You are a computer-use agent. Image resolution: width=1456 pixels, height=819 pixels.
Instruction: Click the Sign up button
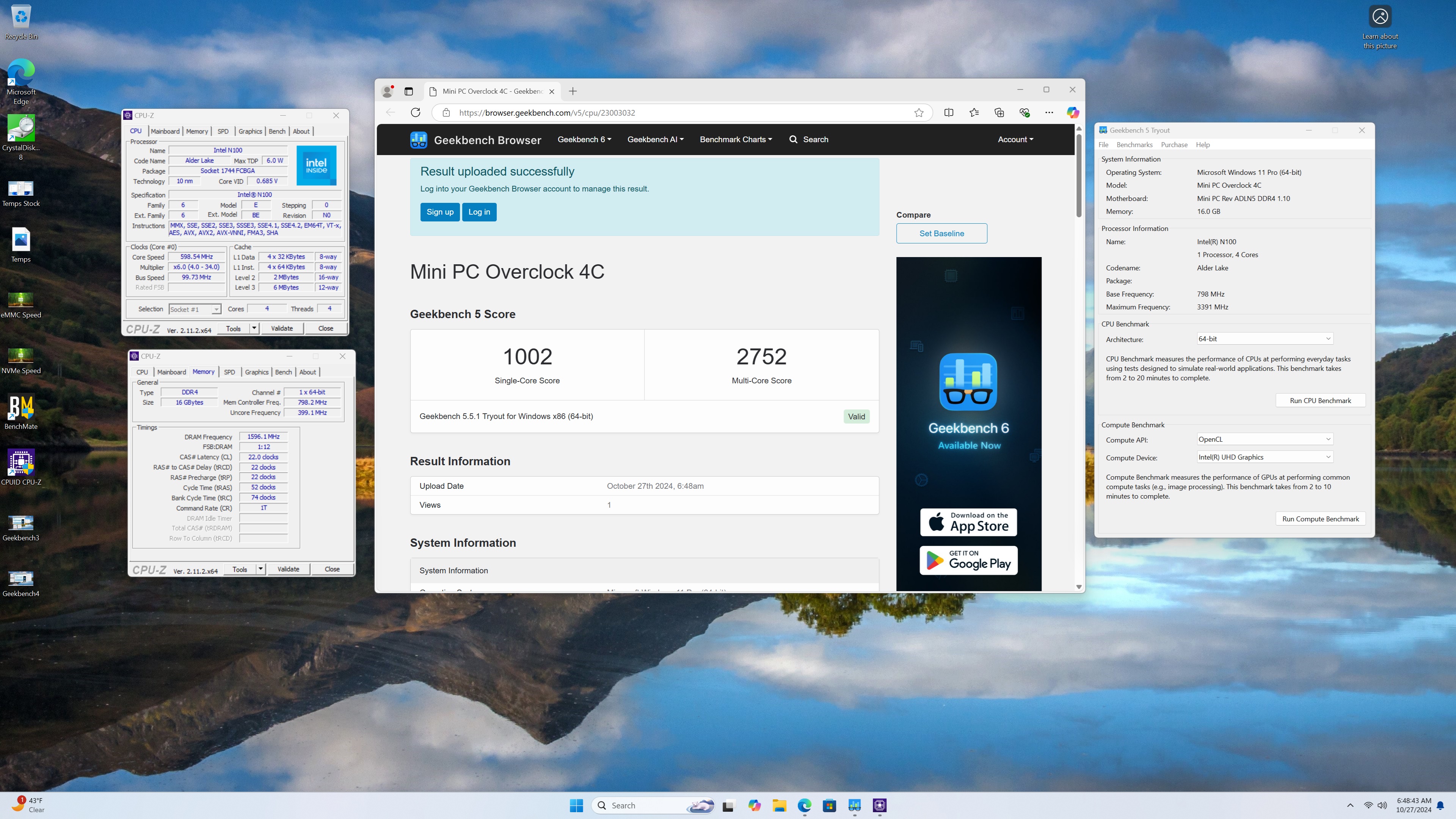click(x=440, y=212)
